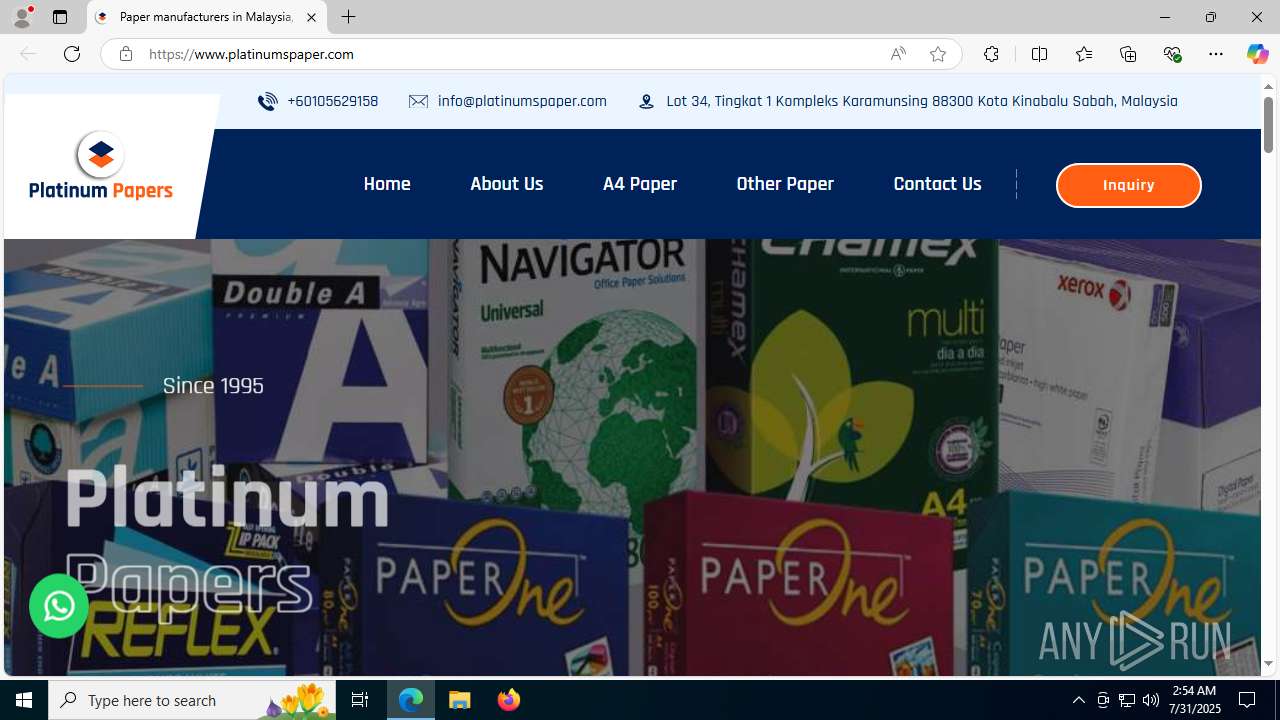Click the envelope icon beside info@platinumspaper.com
The width and height of the screenshot is (1280, 720).
click(x=418, y=101)
